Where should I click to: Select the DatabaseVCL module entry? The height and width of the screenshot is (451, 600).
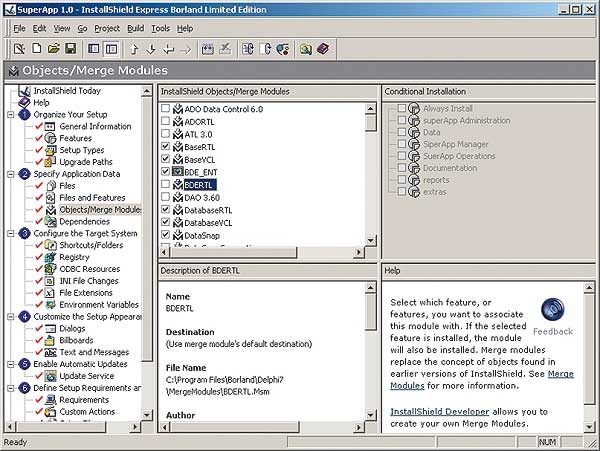pyautogui.click(x=208, y=223)
